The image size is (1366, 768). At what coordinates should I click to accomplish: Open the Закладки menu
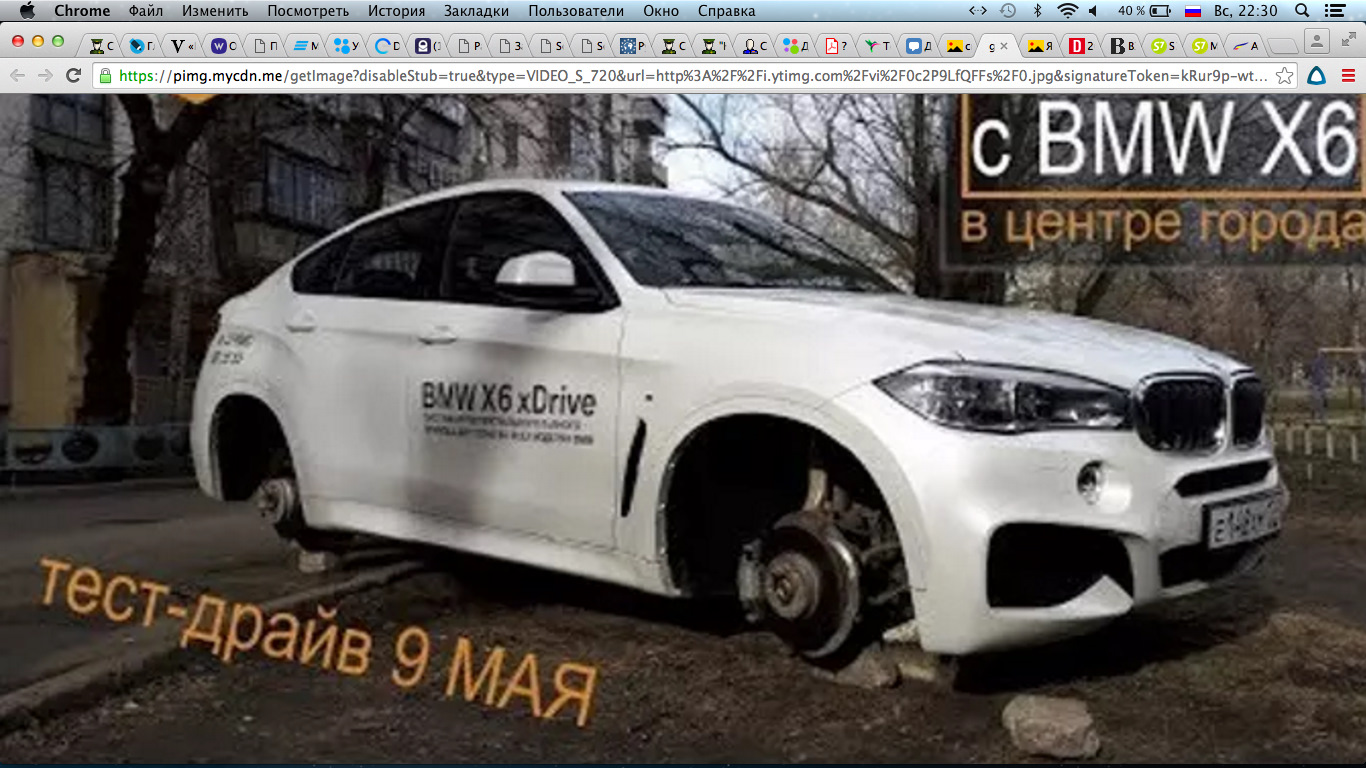[x=476, y=11]
